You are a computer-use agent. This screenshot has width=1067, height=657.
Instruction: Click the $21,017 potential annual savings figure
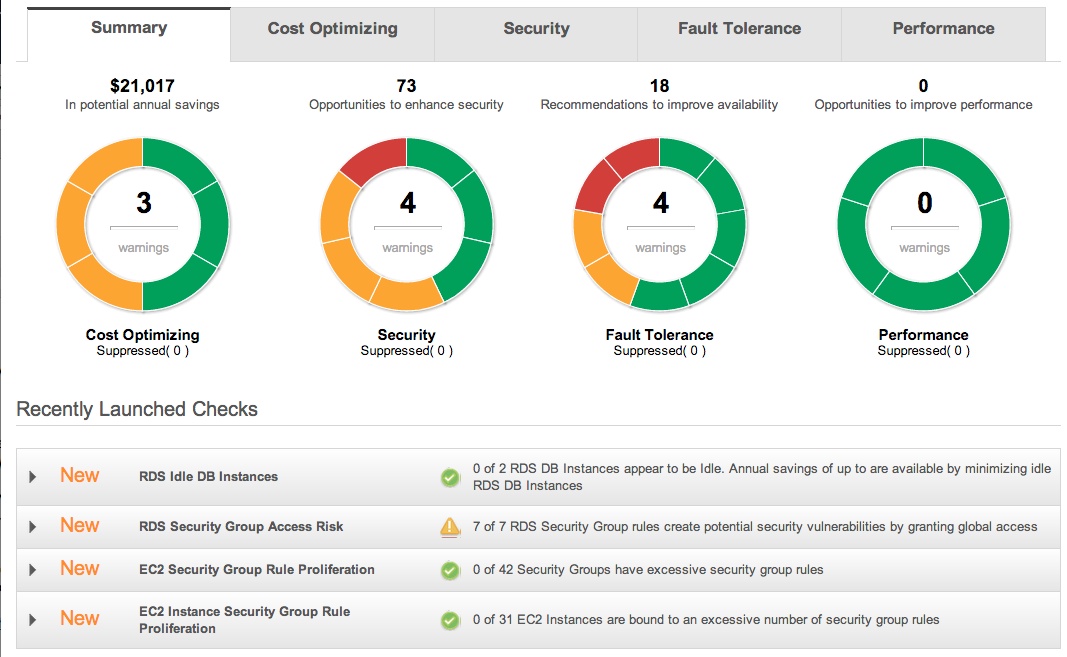pos(142,86)
